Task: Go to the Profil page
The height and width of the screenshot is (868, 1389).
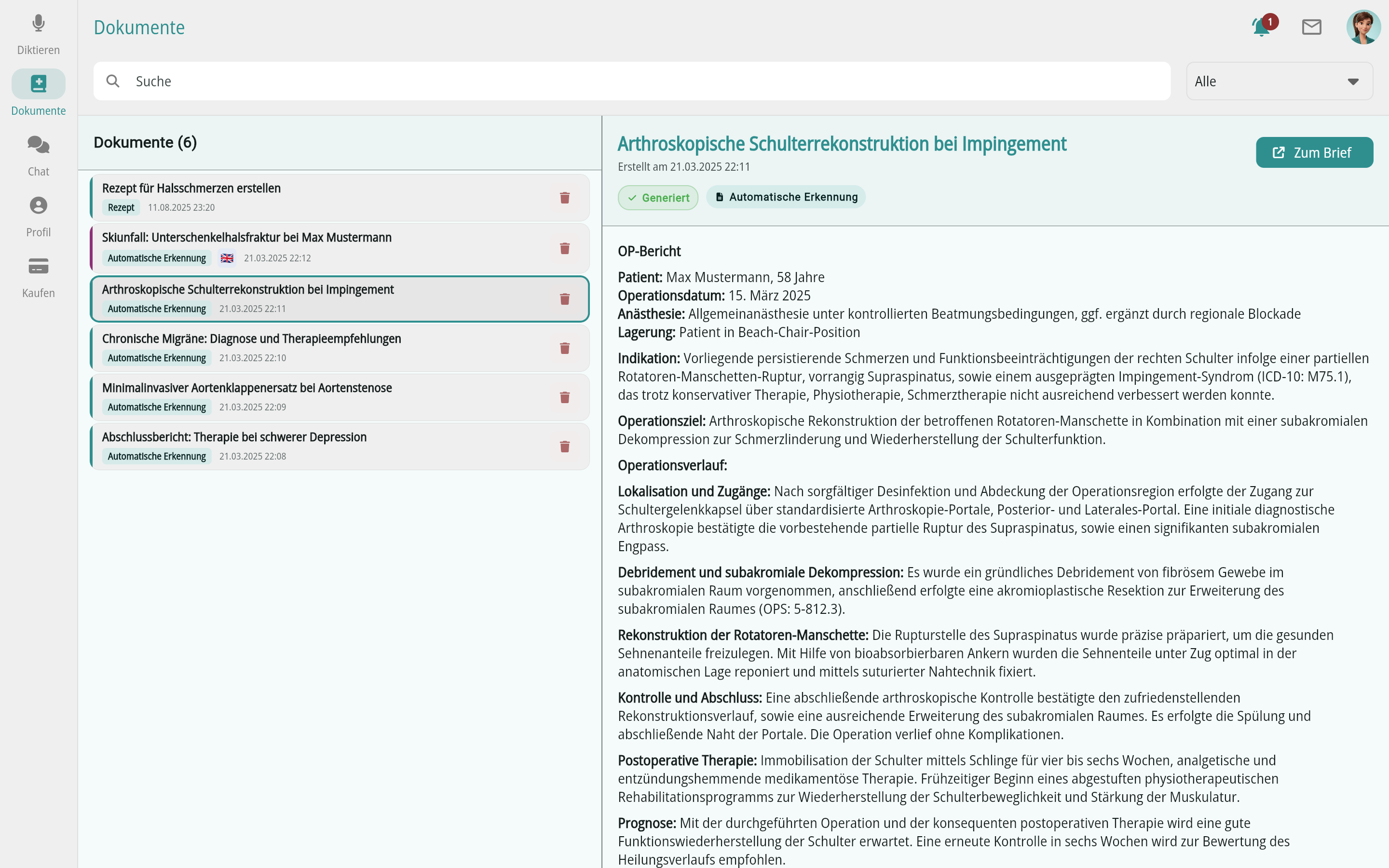Action: coord(39,217)
